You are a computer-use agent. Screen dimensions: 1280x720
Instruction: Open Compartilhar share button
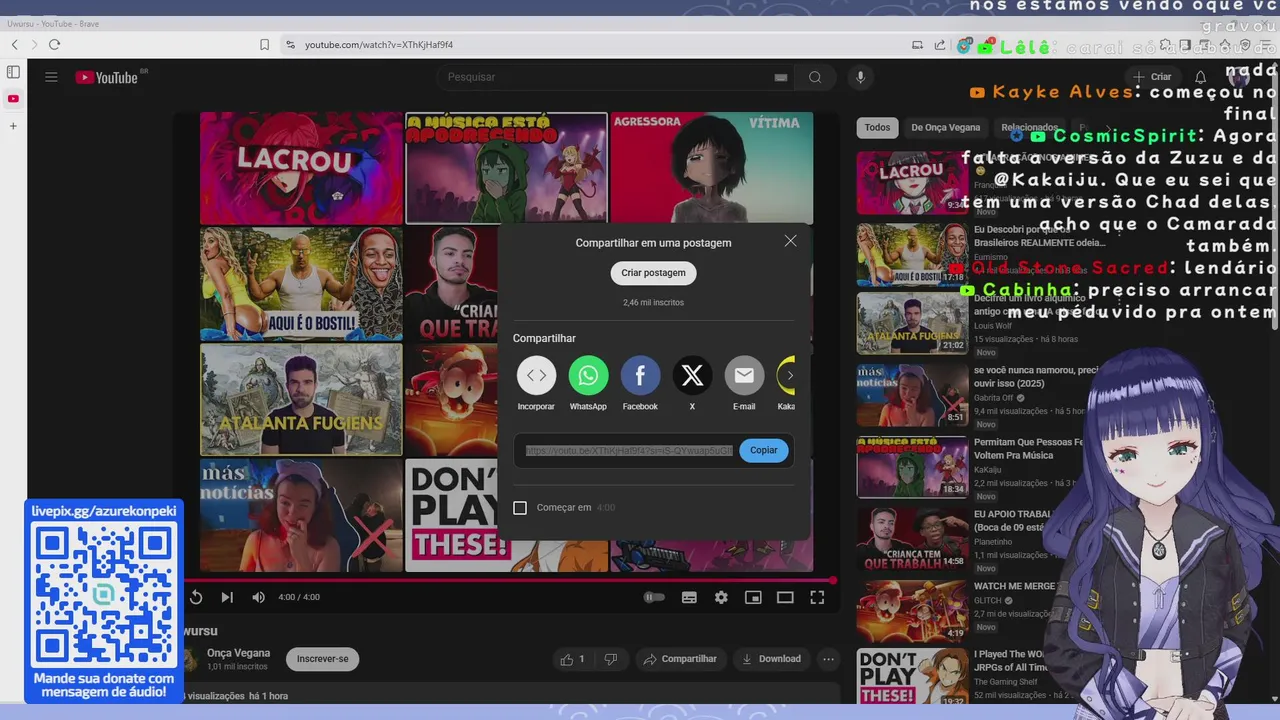(x=680, y=659)
